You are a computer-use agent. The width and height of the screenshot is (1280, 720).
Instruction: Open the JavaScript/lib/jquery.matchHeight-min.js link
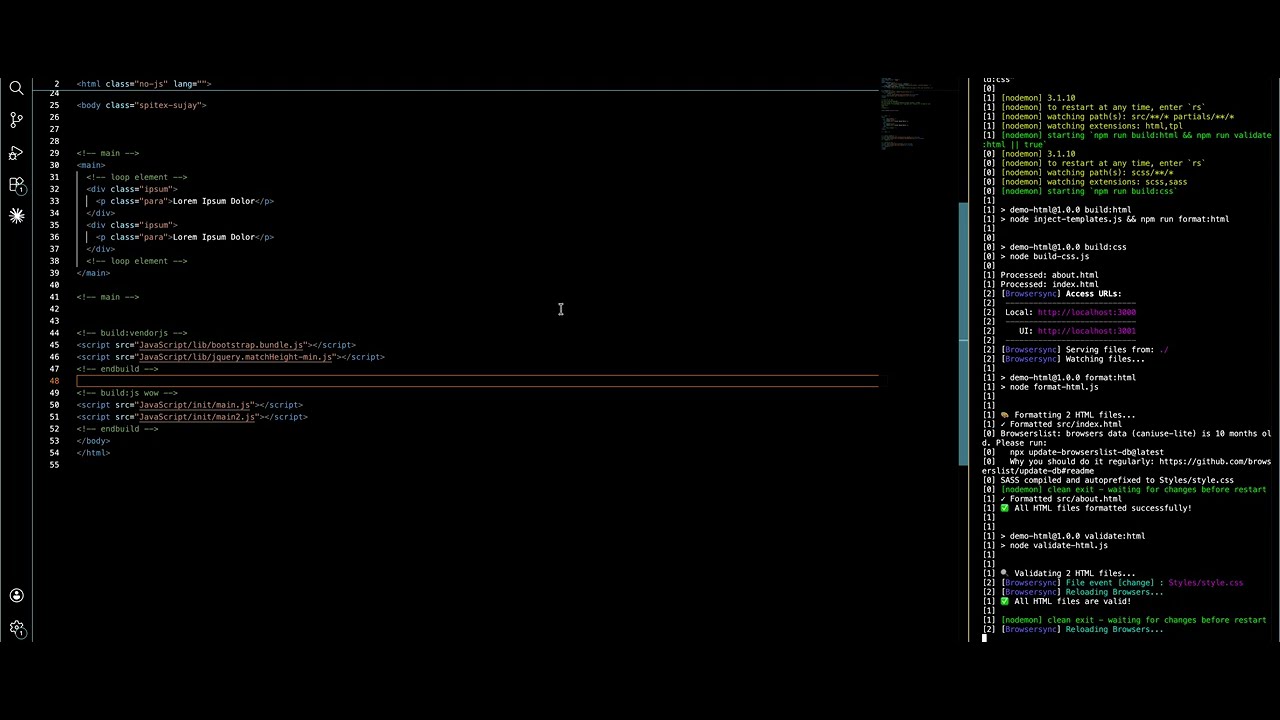point(235,357)
